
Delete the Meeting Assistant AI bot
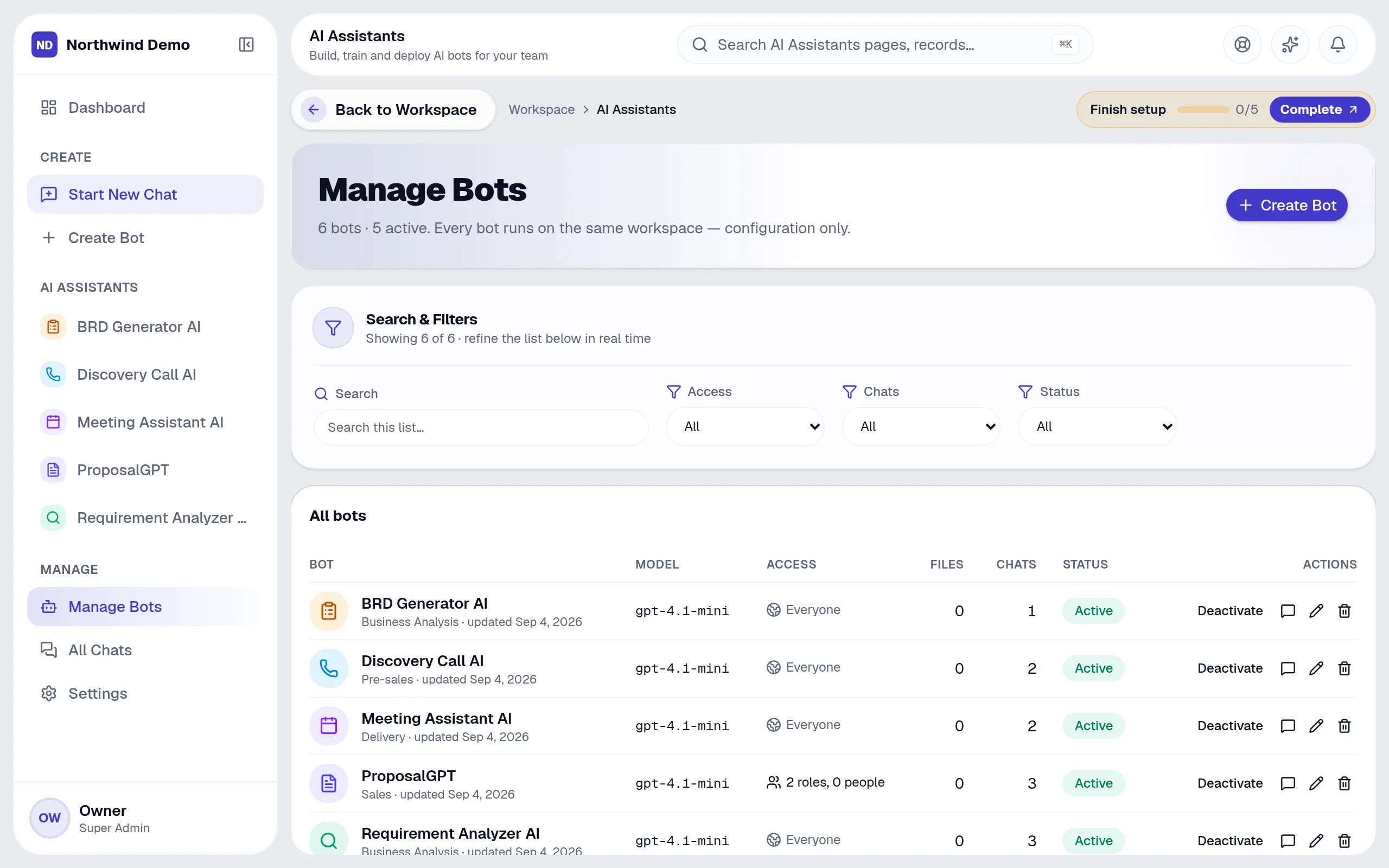(1343, 726)
